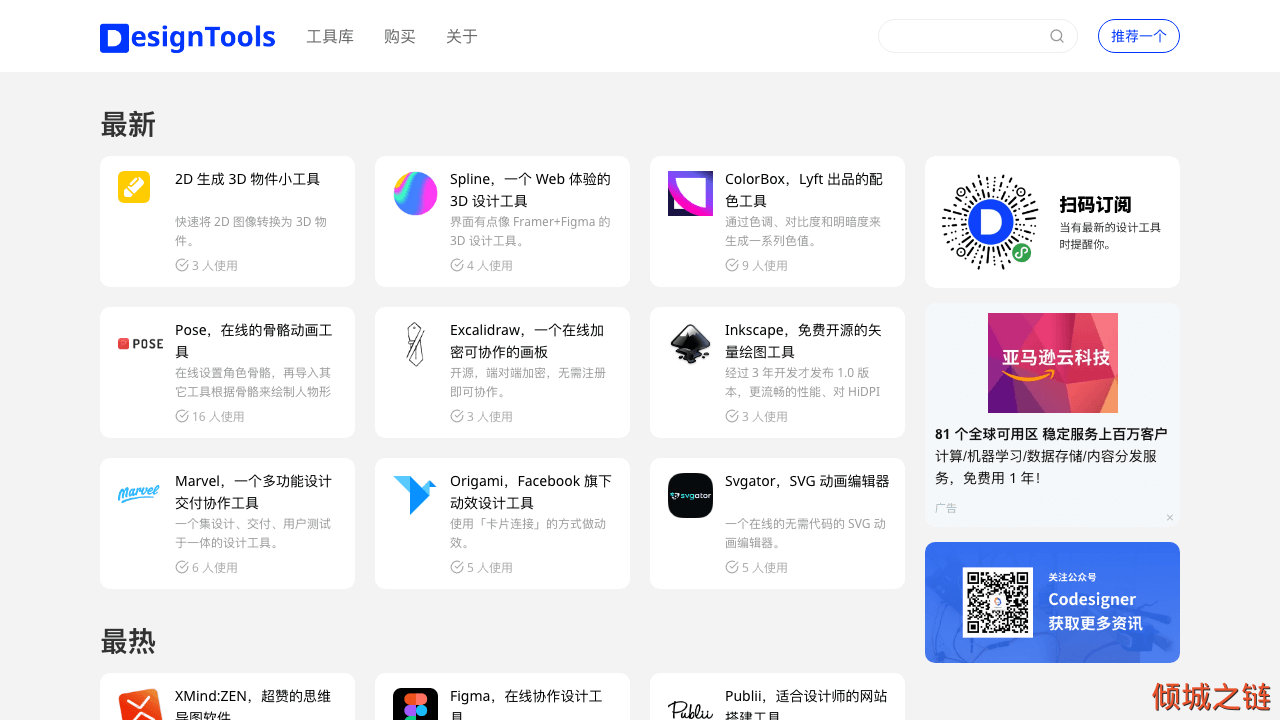The width and height of the screenshot is (1280, 720).
Task: Click the 快速将 2D 图像转换为 3D description
Action: [x=251, y=231]
